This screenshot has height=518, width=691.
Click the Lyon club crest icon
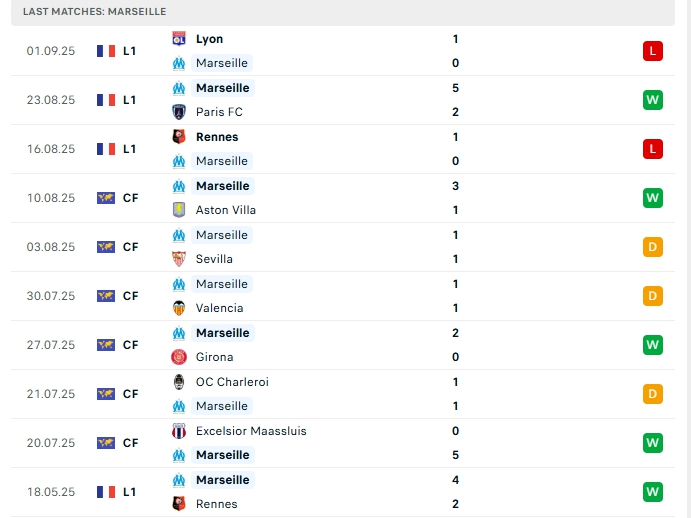pyautogui.click(x=179, y=39)
